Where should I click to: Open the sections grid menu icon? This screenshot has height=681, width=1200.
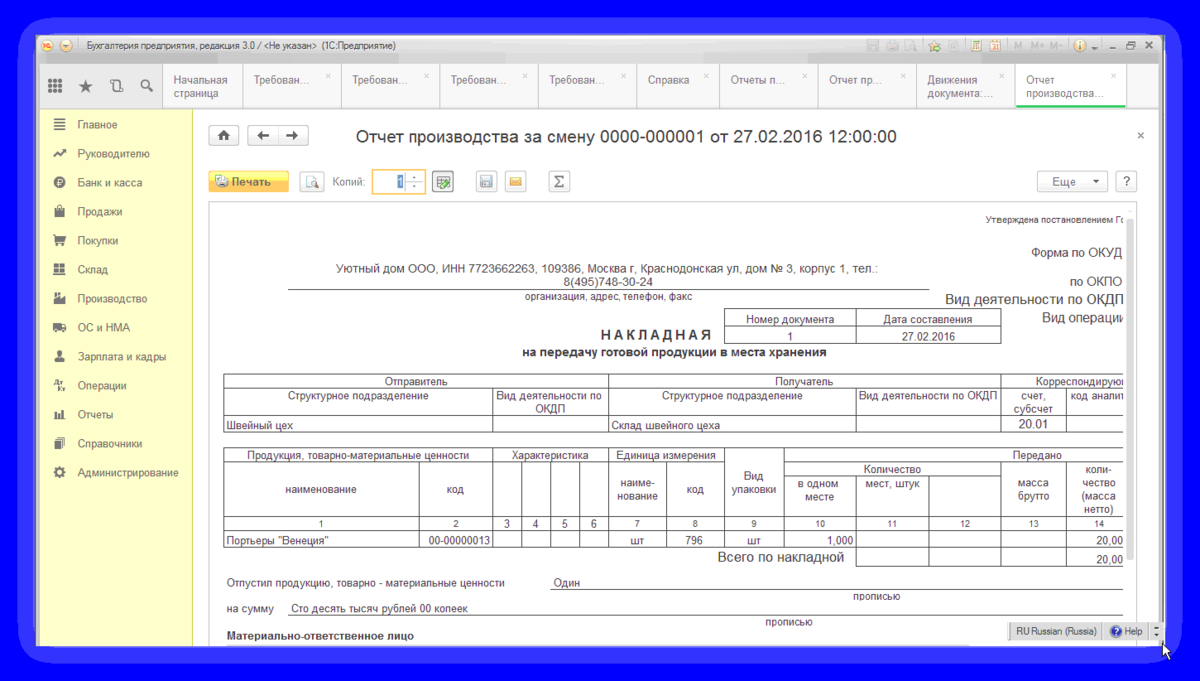click(x=55, y=87)
